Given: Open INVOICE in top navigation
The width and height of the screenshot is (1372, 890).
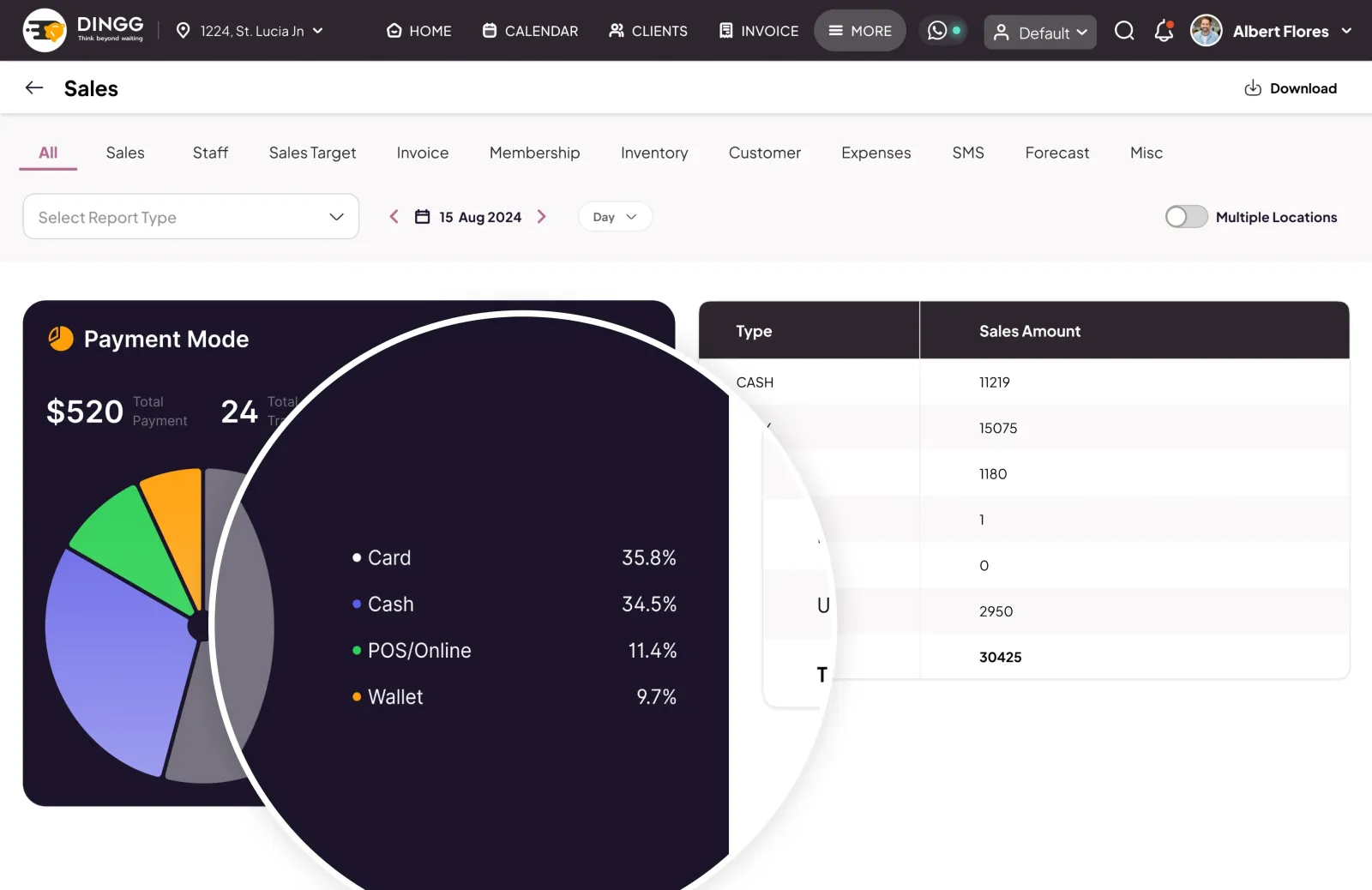Looking at the screenshot, I should pos(758,31).
